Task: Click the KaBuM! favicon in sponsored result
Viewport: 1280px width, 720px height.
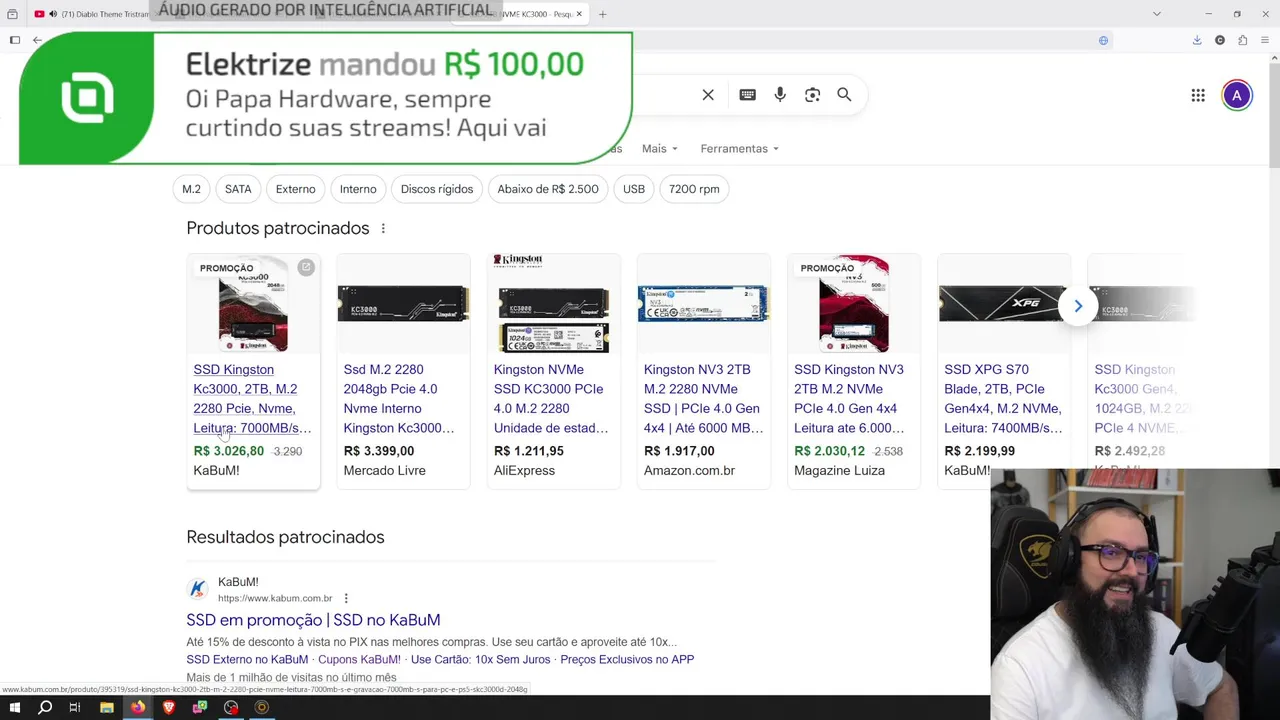Action: click(198, 589)
